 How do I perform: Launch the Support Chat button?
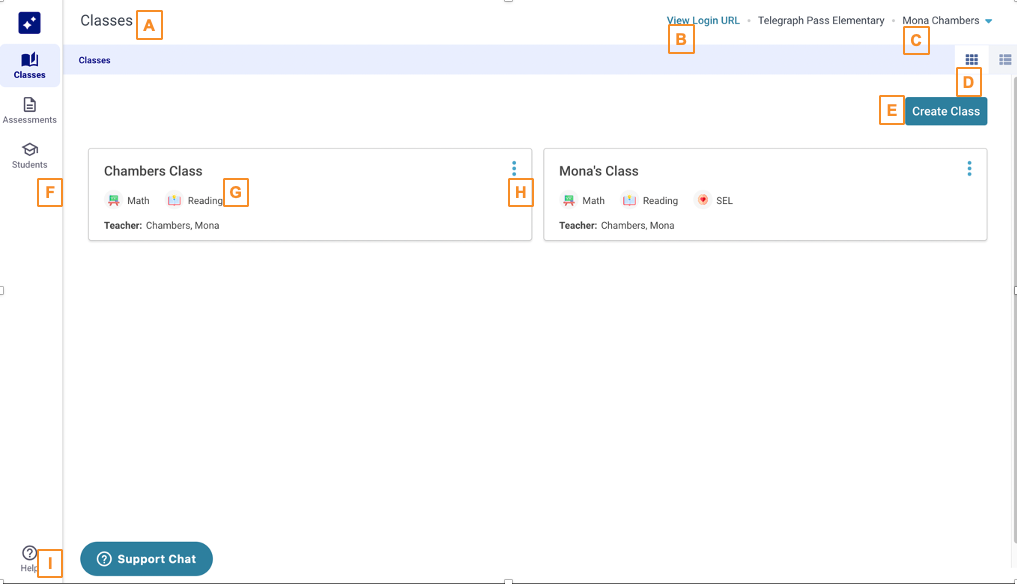[146, 559]
